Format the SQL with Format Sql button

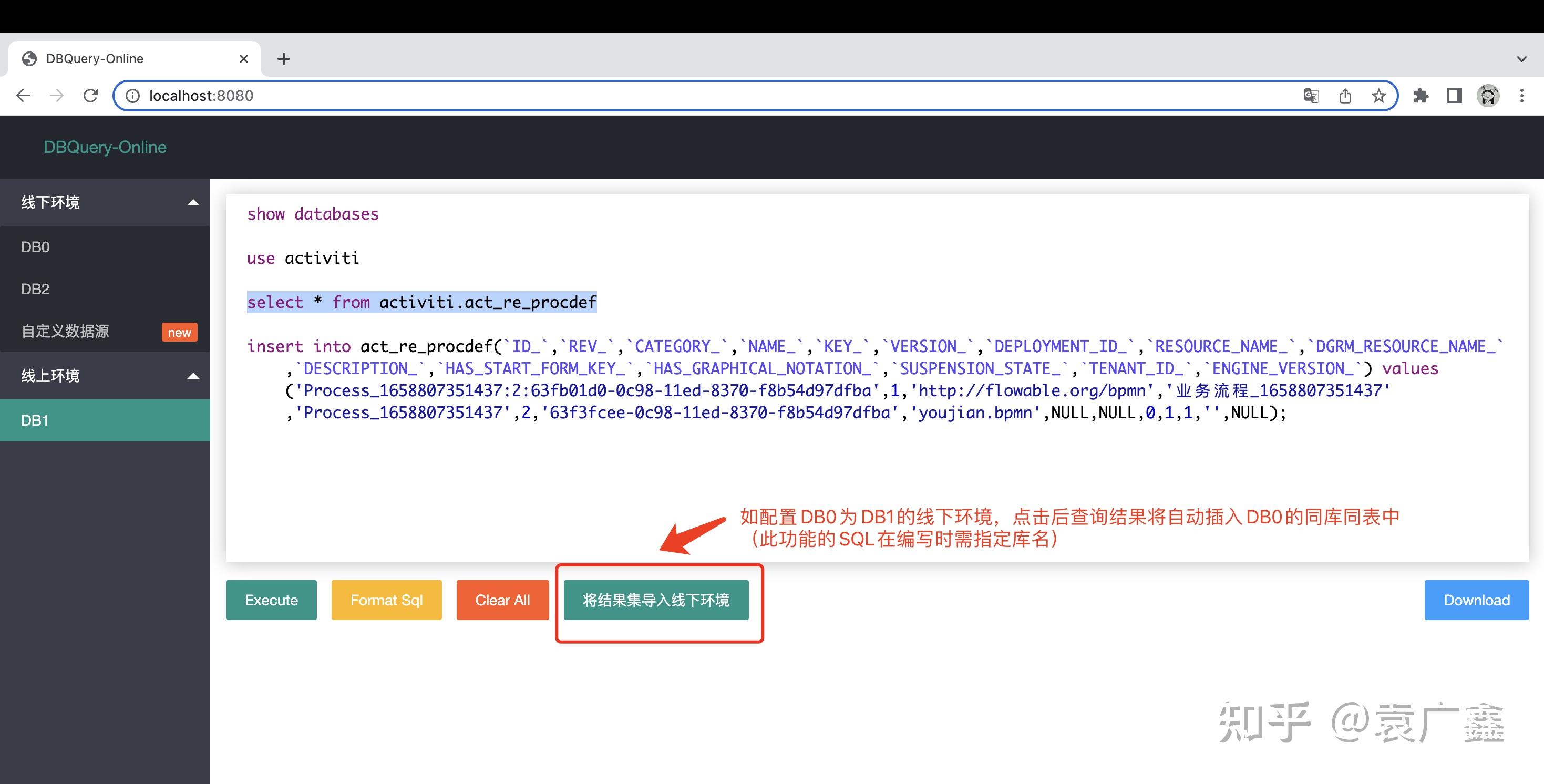[x=386, y=600]
